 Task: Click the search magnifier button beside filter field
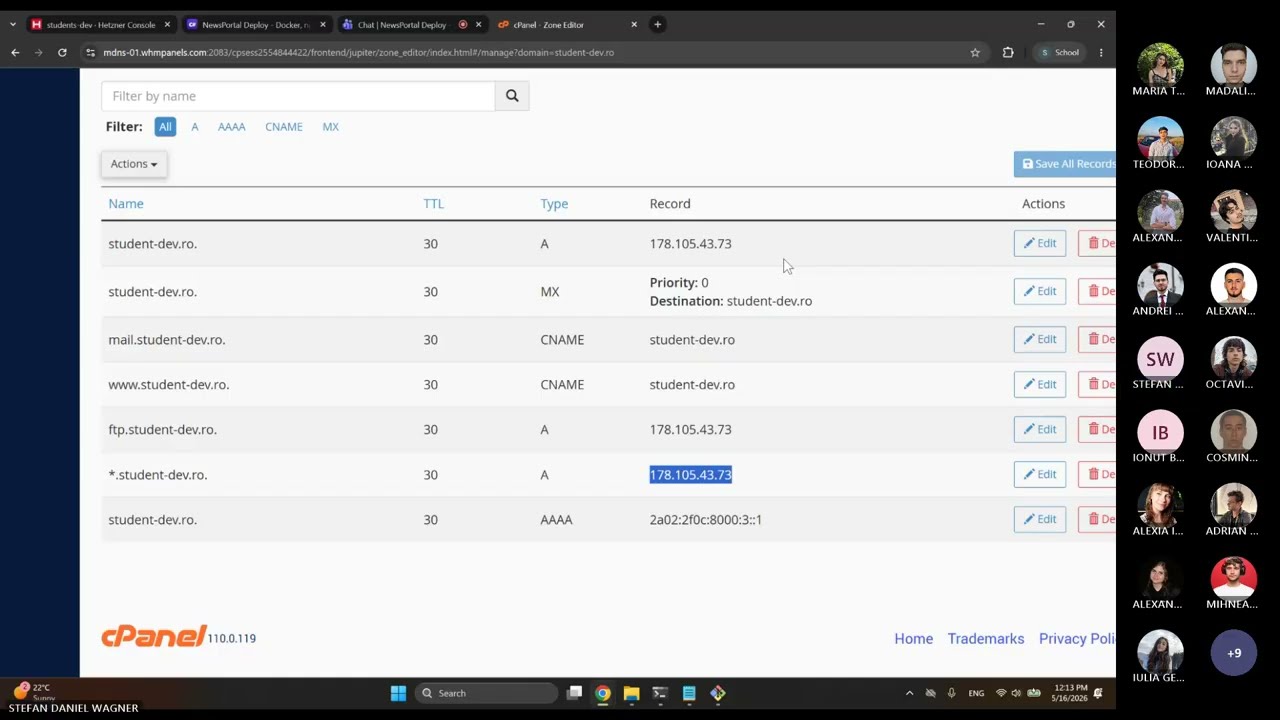(x=512, y=96)
